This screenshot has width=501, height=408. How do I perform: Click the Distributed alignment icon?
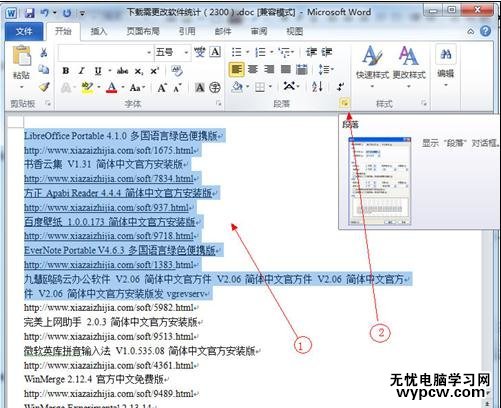(302, 69)
